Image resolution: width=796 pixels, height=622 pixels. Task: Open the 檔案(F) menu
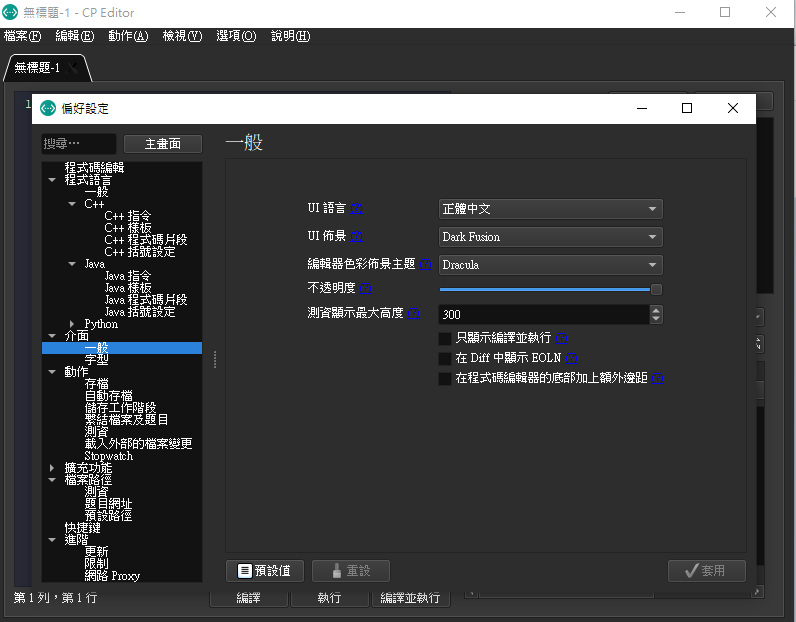pos(23,36)
